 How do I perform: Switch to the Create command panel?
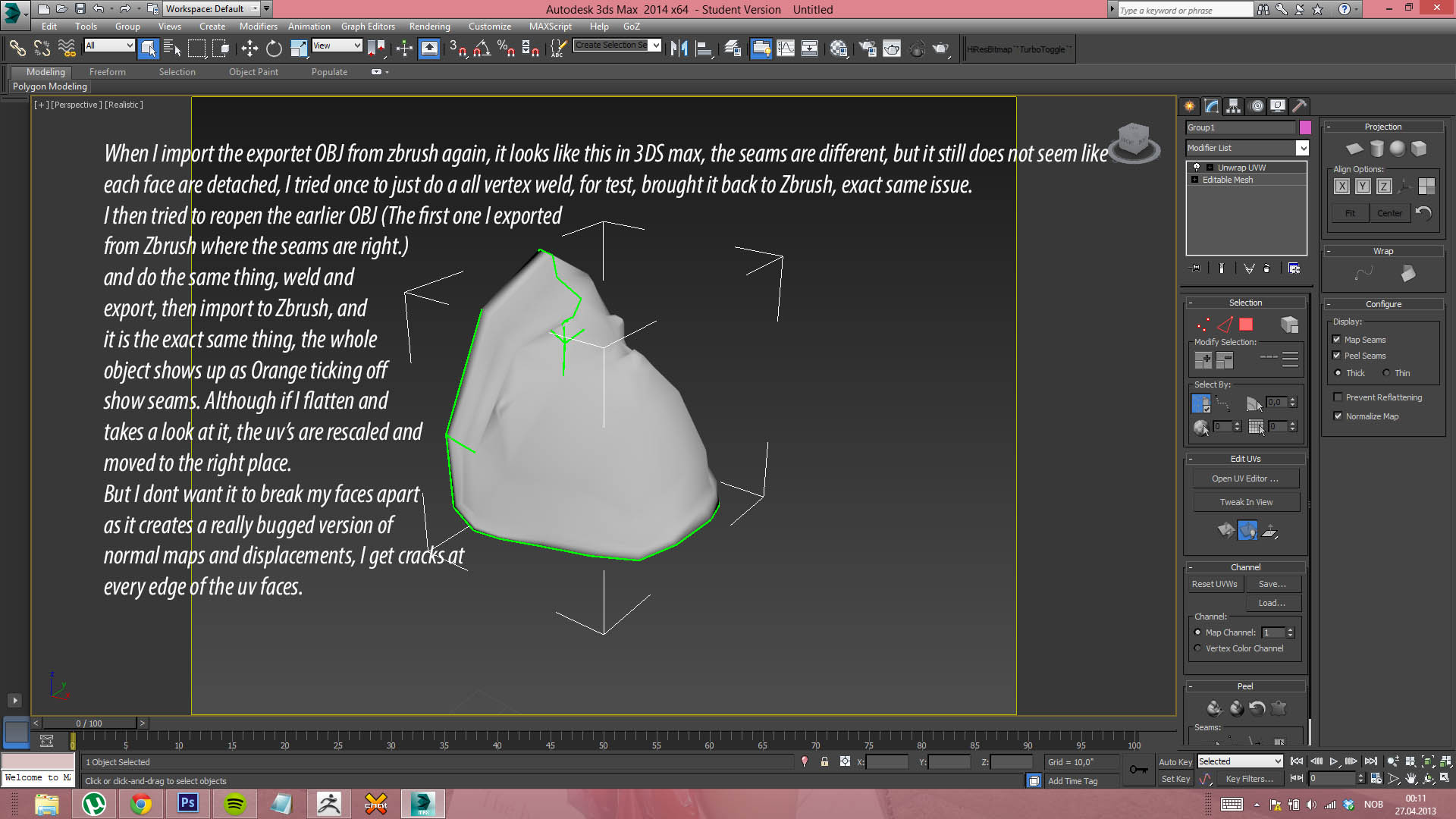coord(1189,106)
